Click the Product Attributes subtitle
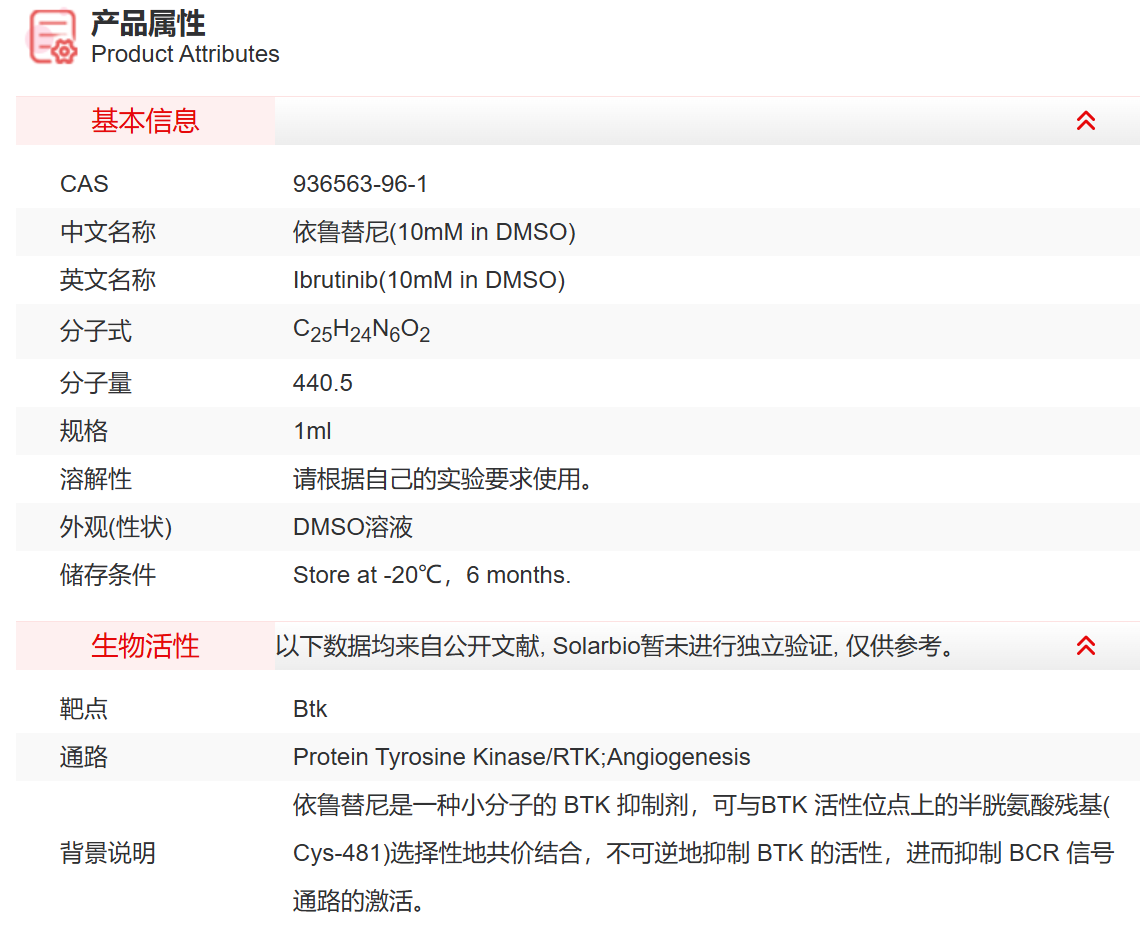Viewport: 1146px width, 940px height. pos(185,54)
